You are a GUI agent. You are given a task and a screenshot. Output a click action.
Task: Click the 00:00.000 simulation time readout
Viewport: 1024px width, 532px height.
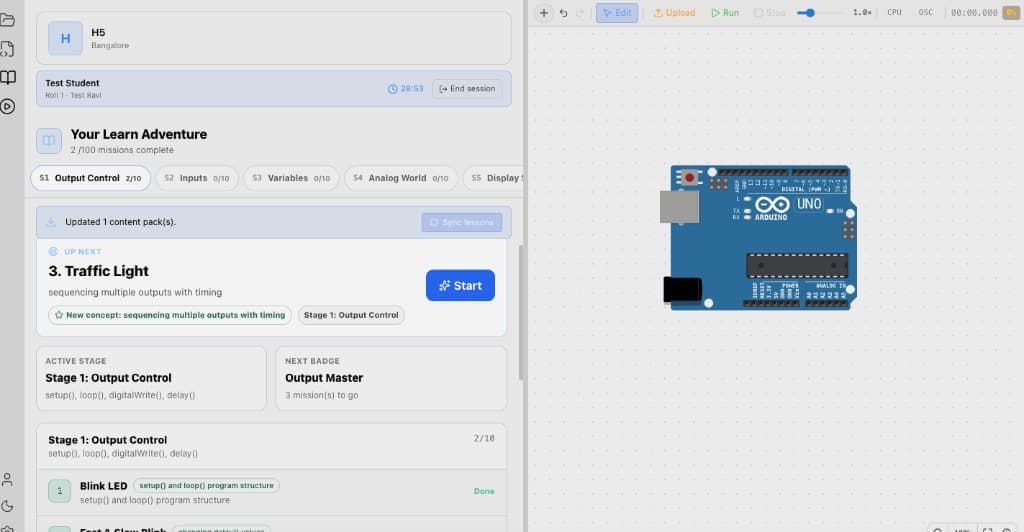point(974,12)
